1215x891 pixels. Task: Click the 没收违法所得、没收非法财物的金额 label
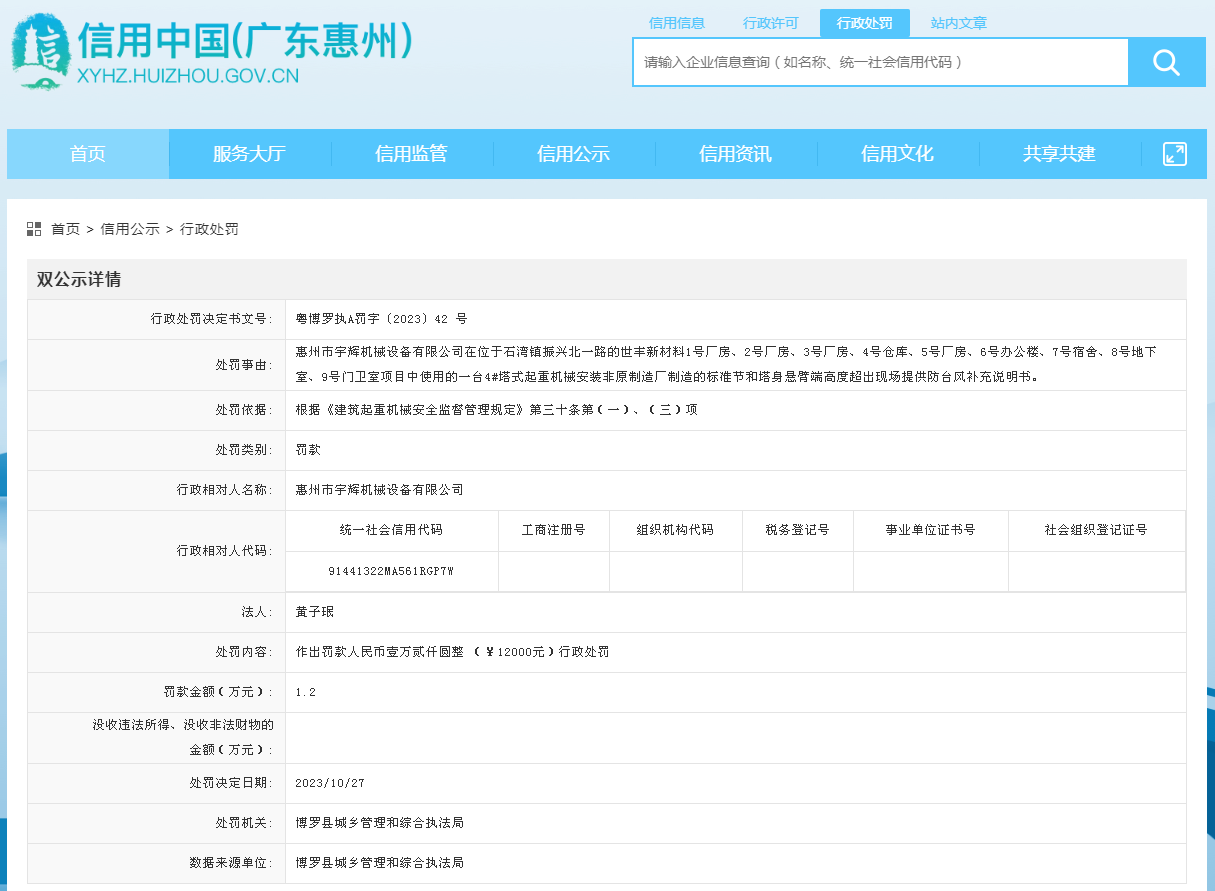(x=183, y=737)
